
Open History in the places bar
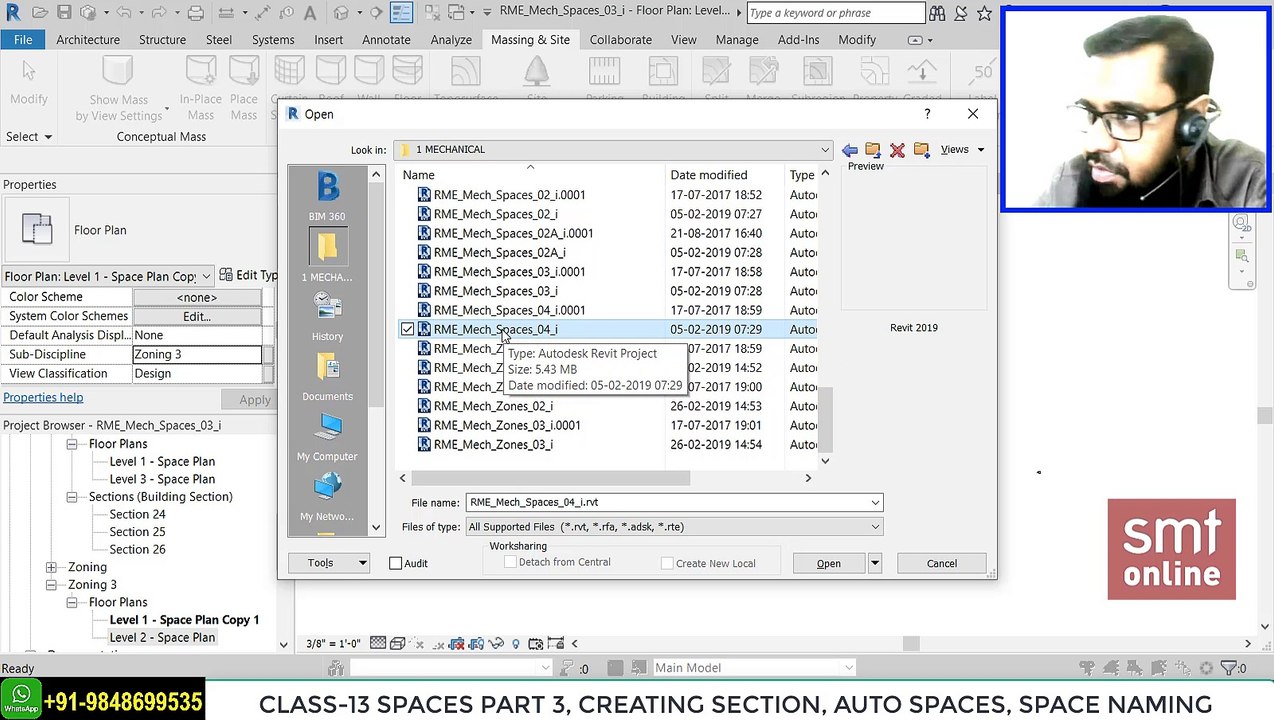[327, 316]
